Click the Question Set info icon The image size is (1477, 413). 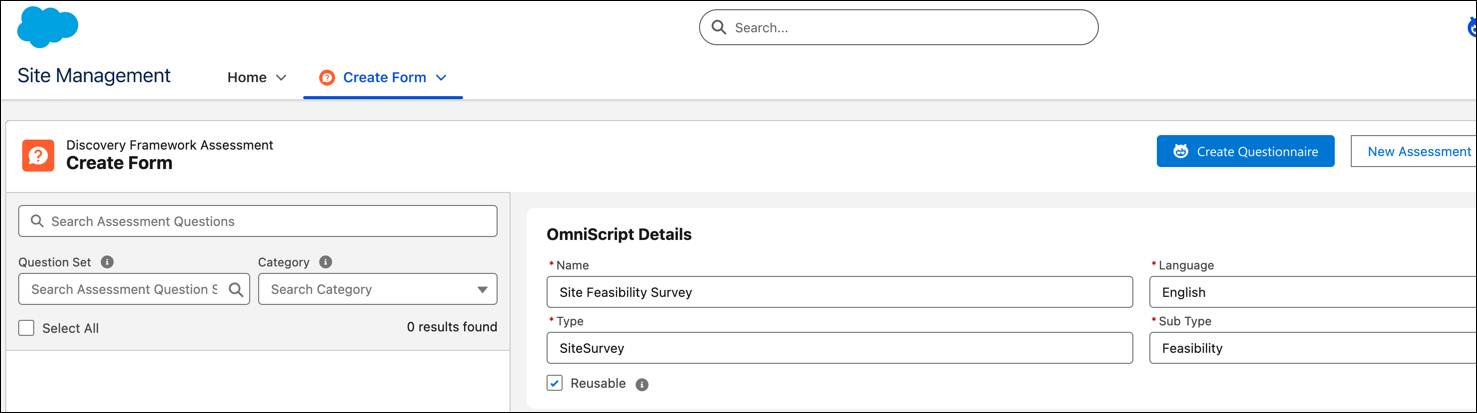coord(107,262)
